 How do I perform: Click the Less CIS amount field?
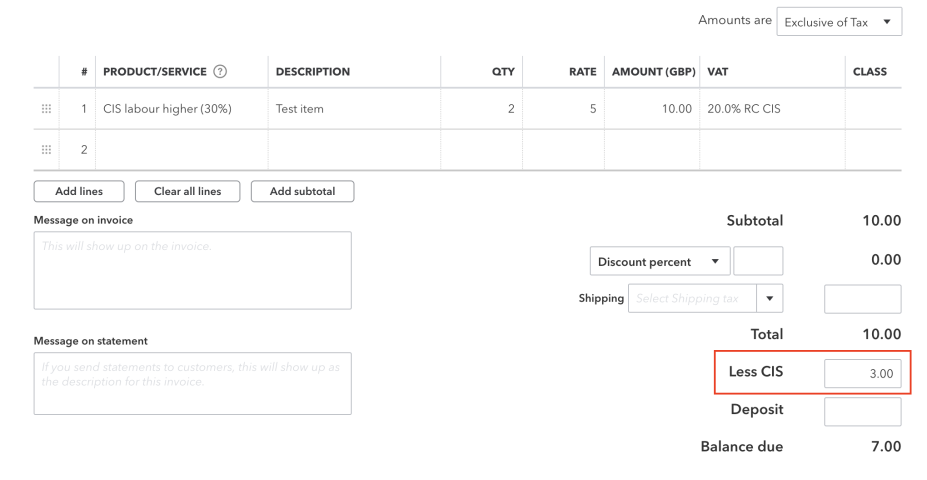tap(863, 374)
